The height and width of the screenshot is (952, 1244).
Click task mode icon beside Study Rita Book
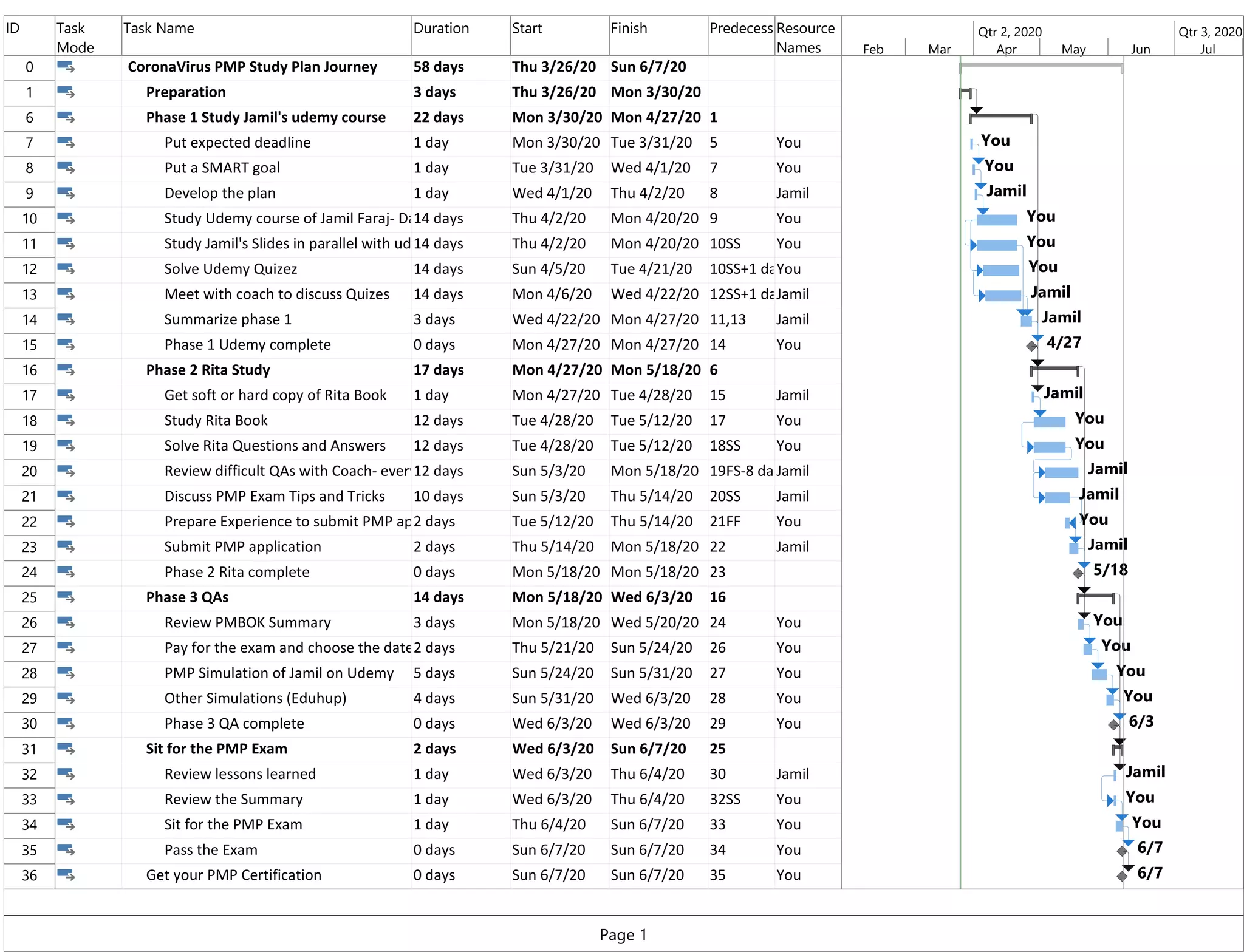[x=66, y=421]
